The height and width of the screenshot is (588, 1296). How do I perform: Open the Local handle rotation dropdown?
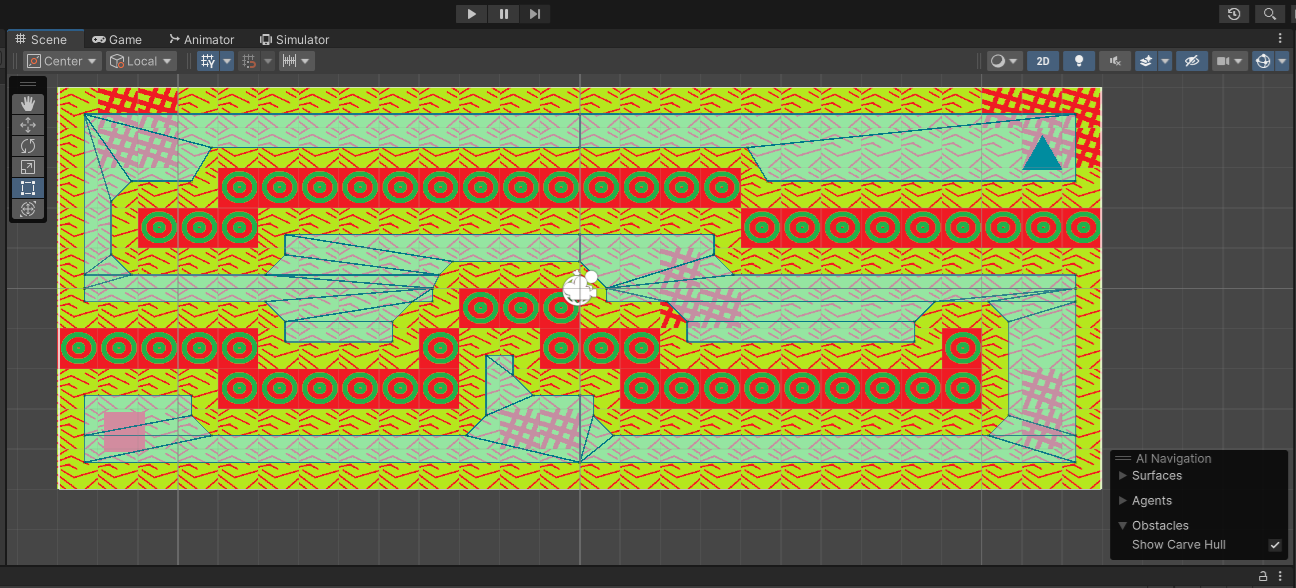[141, 61]
